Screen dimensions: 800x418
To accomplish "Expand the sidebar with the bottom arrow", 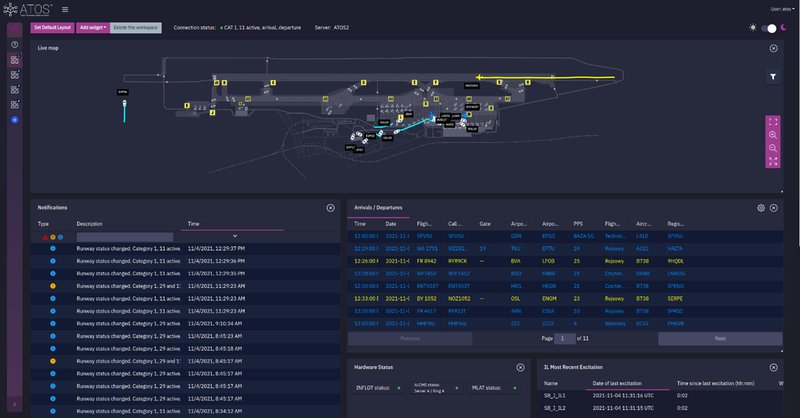I will pos(14,404).
